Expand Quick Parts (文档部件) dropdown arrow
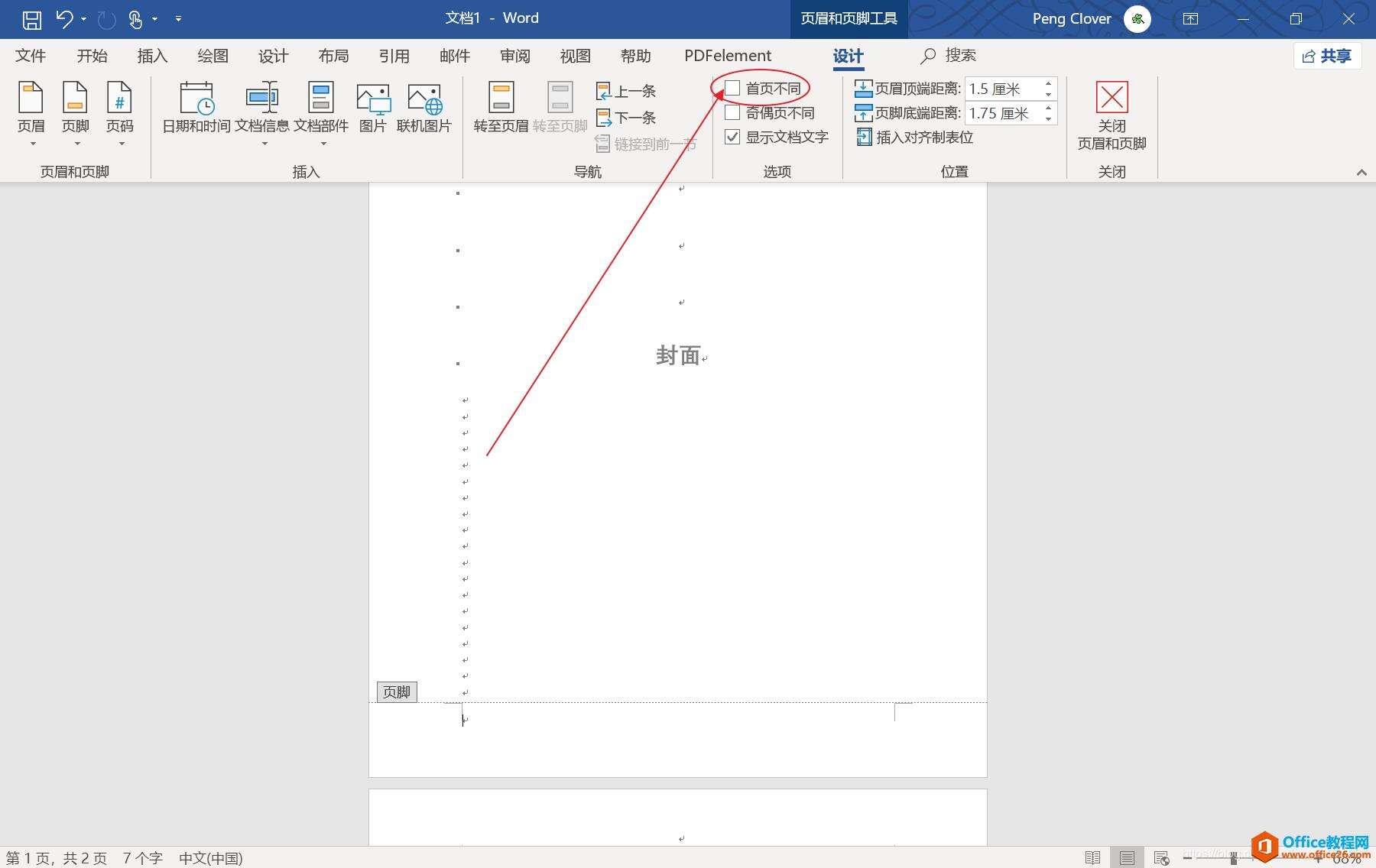This screenshot has width=1376, height=868. coord(323,144)
